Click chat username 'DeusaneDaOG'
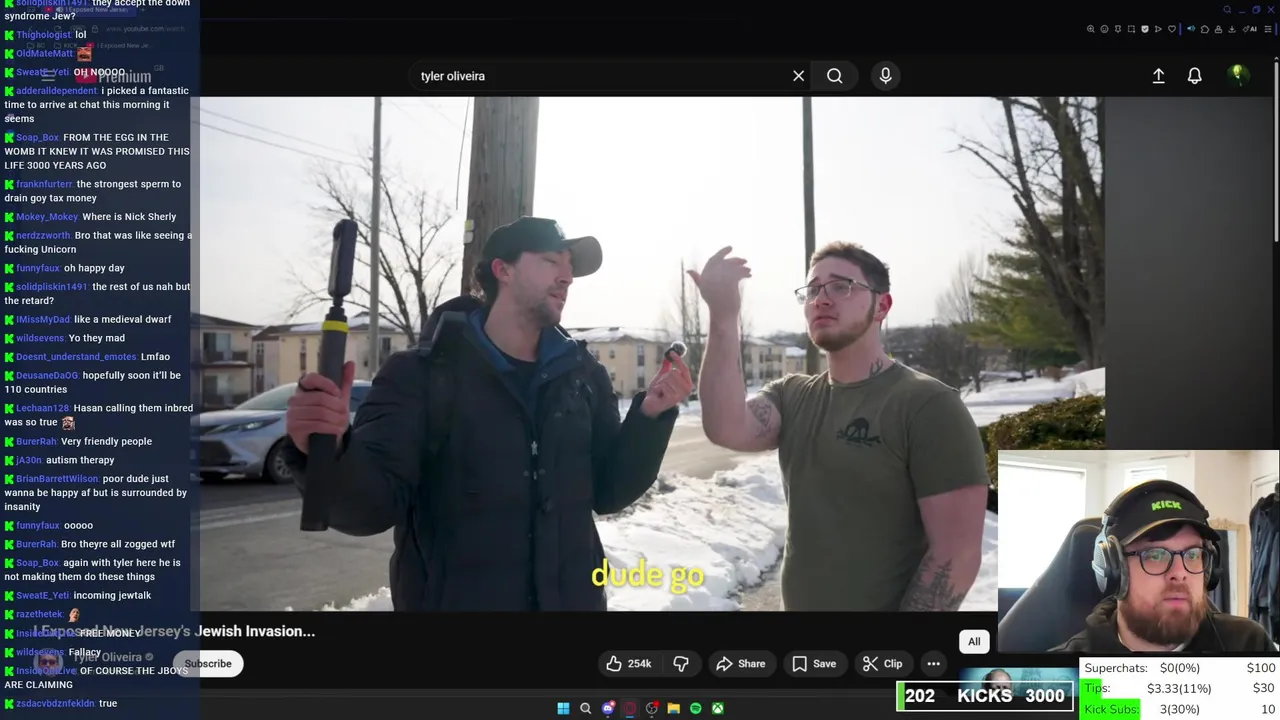The image size is (1280, 720). coord(46,375)
